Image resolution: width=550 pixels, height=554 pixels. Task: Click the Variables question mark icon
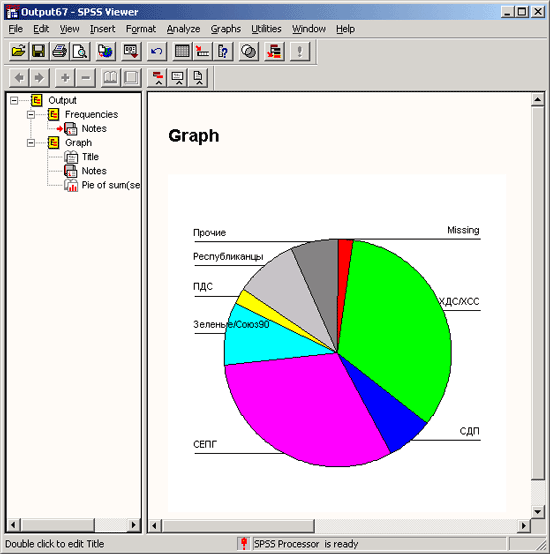[224, 52]
